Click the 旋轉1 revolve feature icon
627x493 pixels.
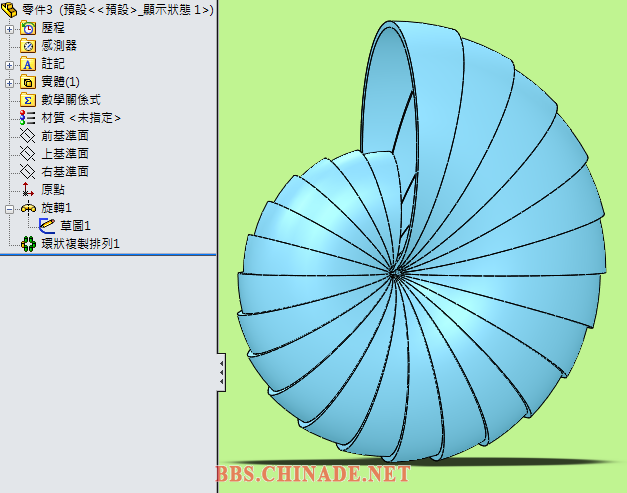click(x=28, y=208)
